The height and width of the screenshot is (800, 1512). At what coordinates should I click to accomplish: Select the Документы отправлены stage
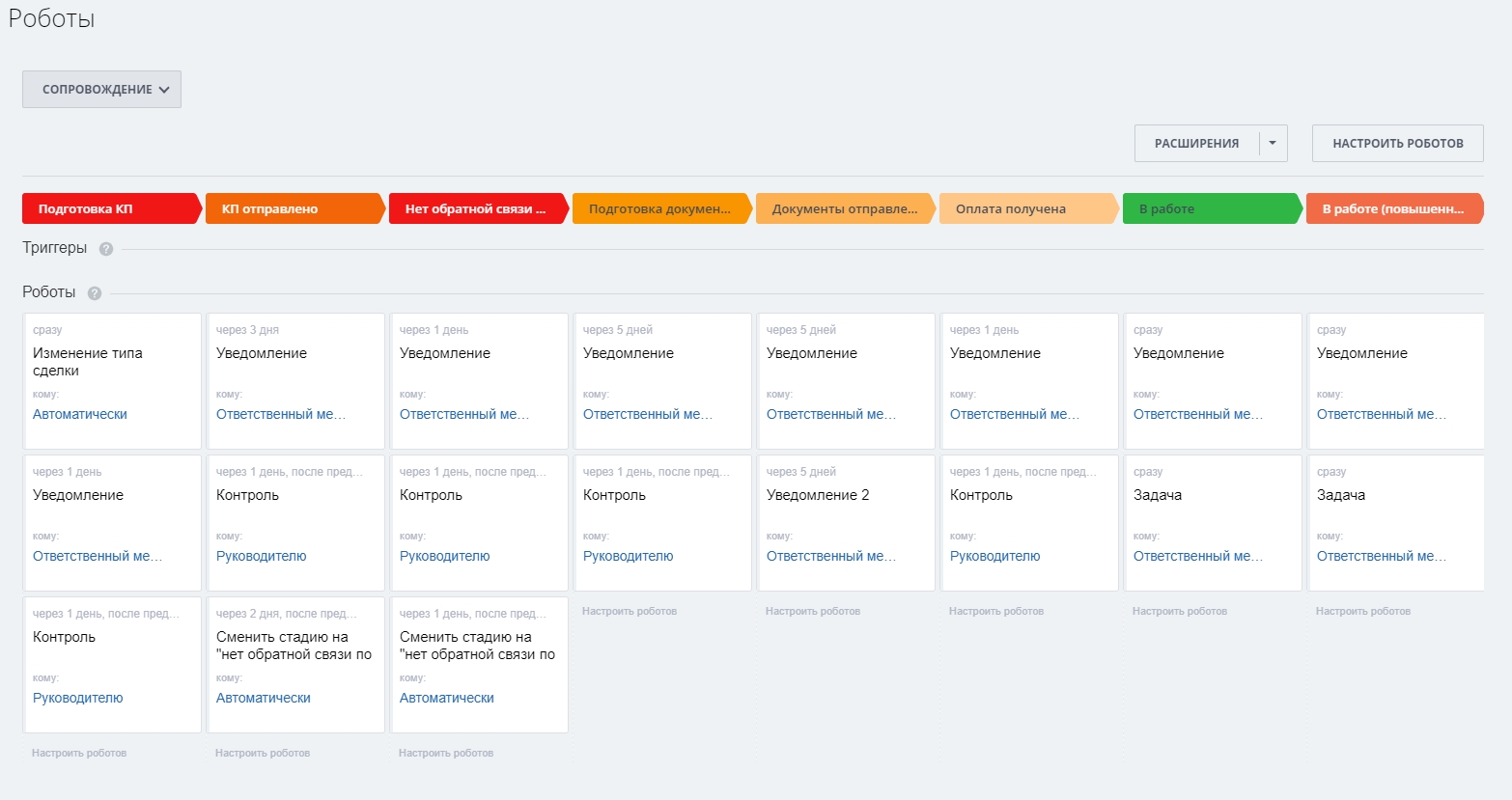[x=844, y=209]
